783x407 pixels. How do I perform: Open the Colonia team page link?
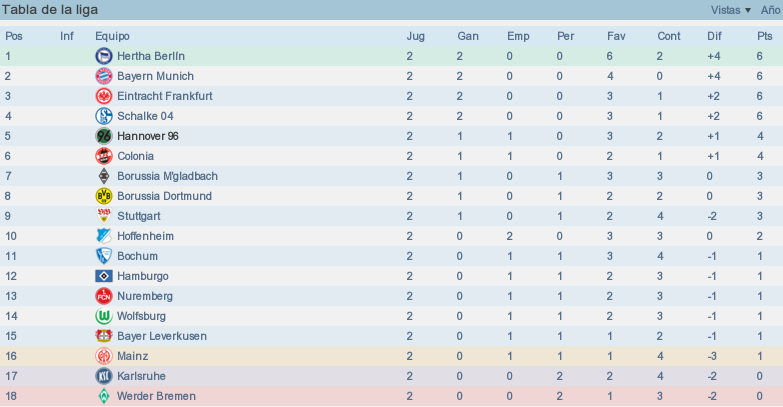pyautogui.click(x=135, y=156)
